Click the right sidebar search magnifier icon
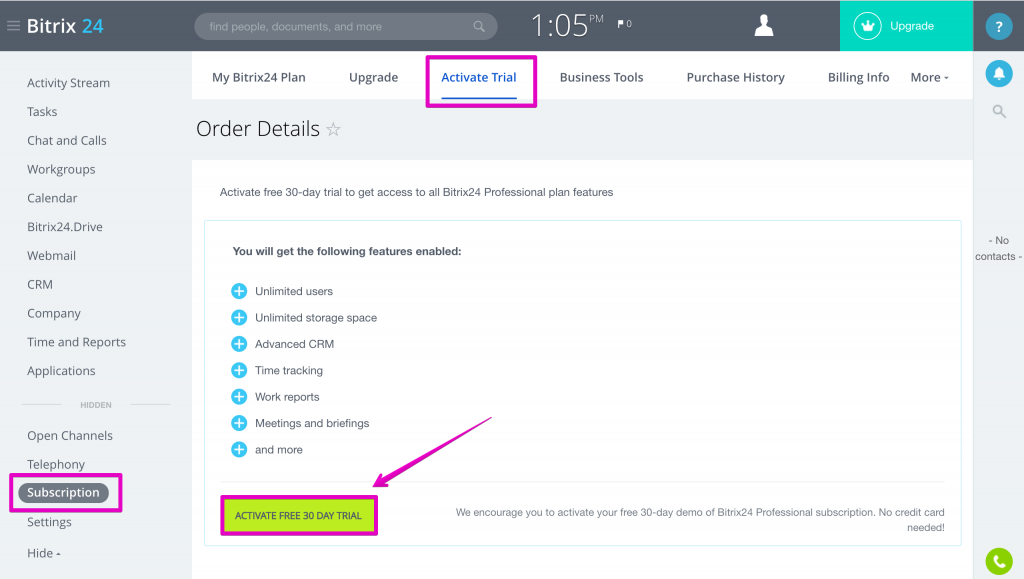This screenshot has height=579, width=1024. [999, 112]
